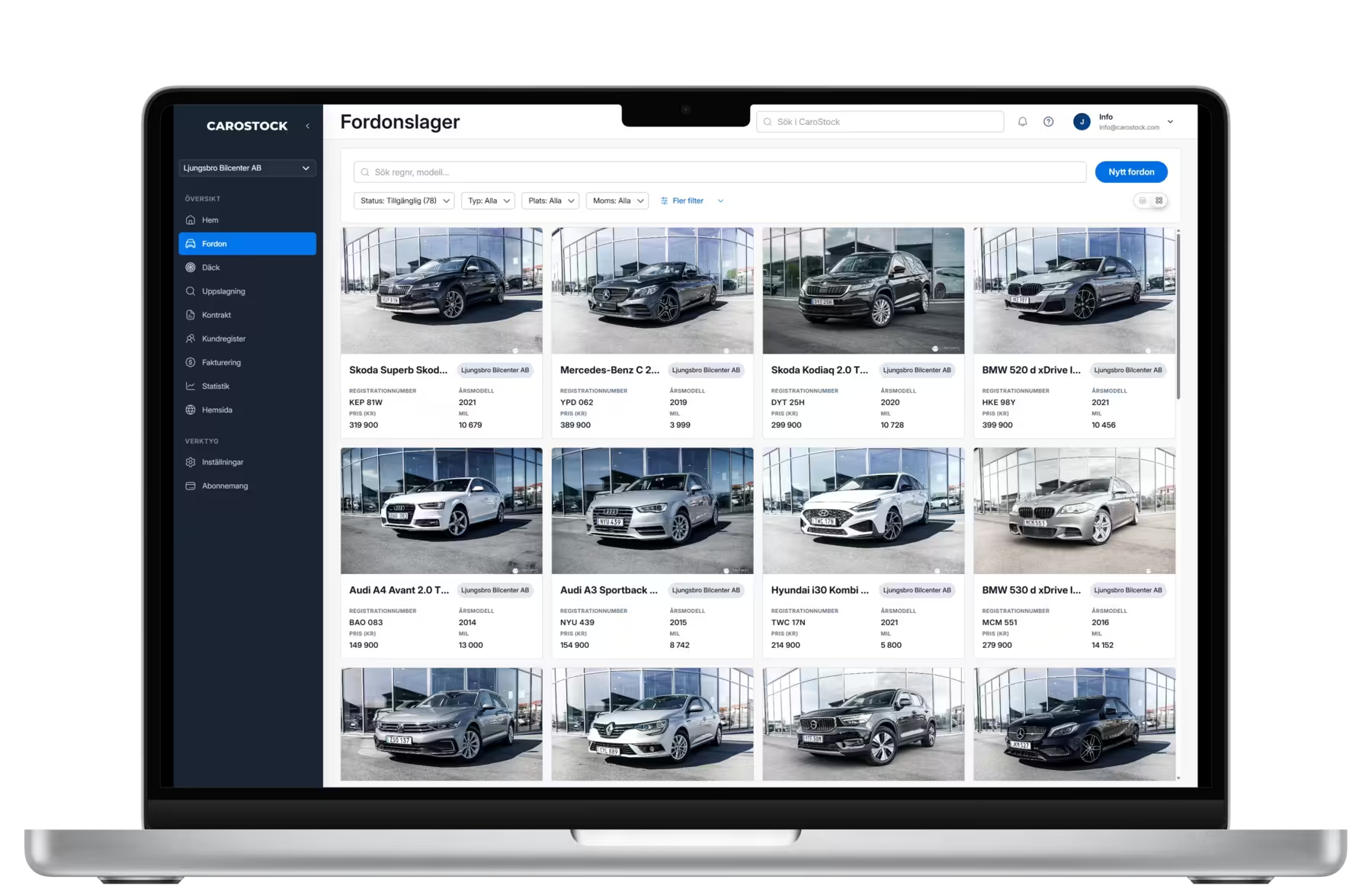Click registration number NYU 439
Image resolution: width=1372 pixels, height=892 pixels.
pos(577,623)
